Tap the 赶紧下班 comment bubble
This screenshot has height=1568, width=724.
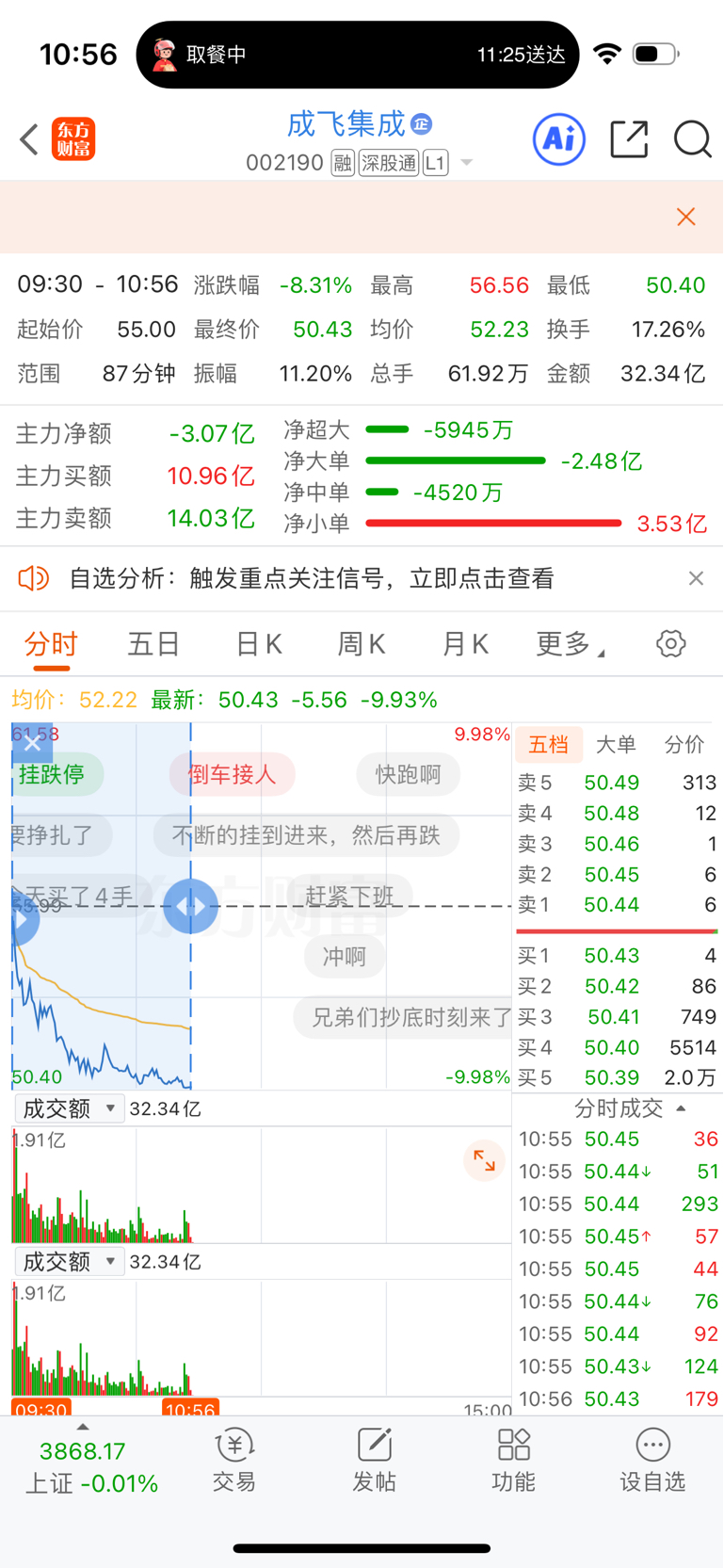(x=349, y=896)
